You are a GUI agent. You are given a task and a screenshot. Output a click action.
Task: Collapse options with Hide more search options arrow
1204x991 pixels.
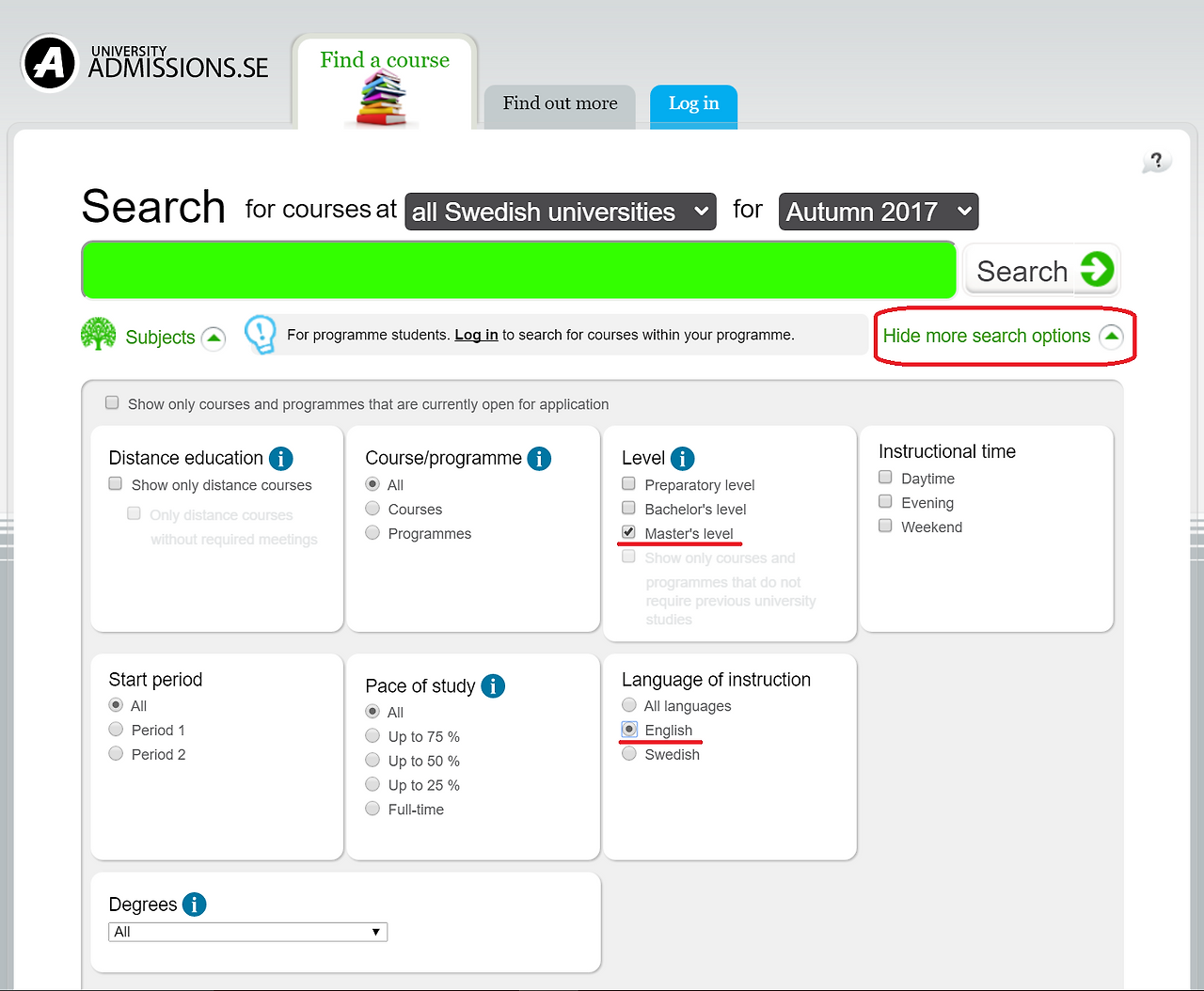[x=1111, y=337]
